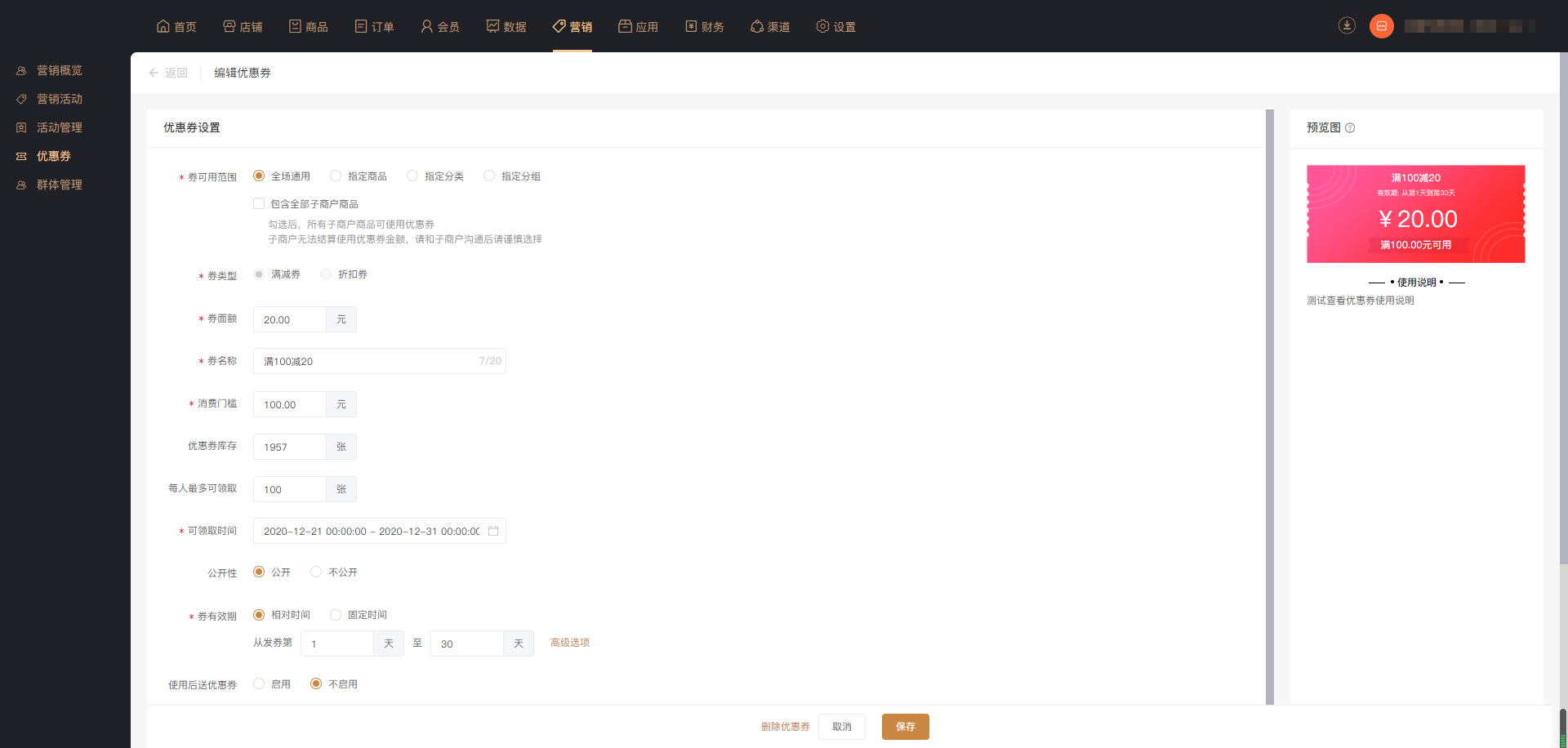Select the 指定商品 radio option
This screenshot has width=1568, height=748.
coord(336,176)
